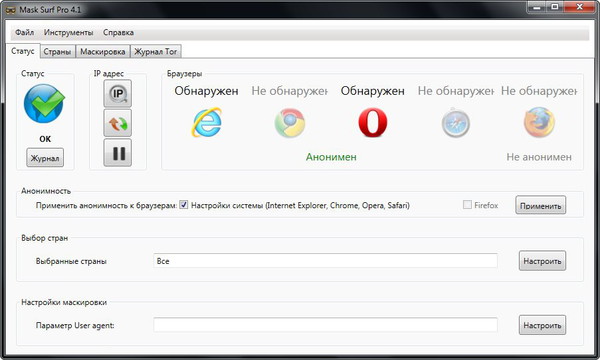Enable the Firefox anonymity checkbox
The width and height of the screenshot is (600, 360).
click(x=467, y=205)
